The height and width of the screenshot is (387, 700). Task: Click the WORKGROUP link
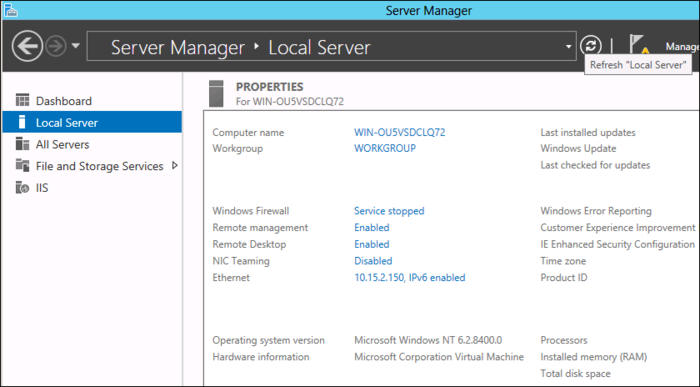pos(385,148)
